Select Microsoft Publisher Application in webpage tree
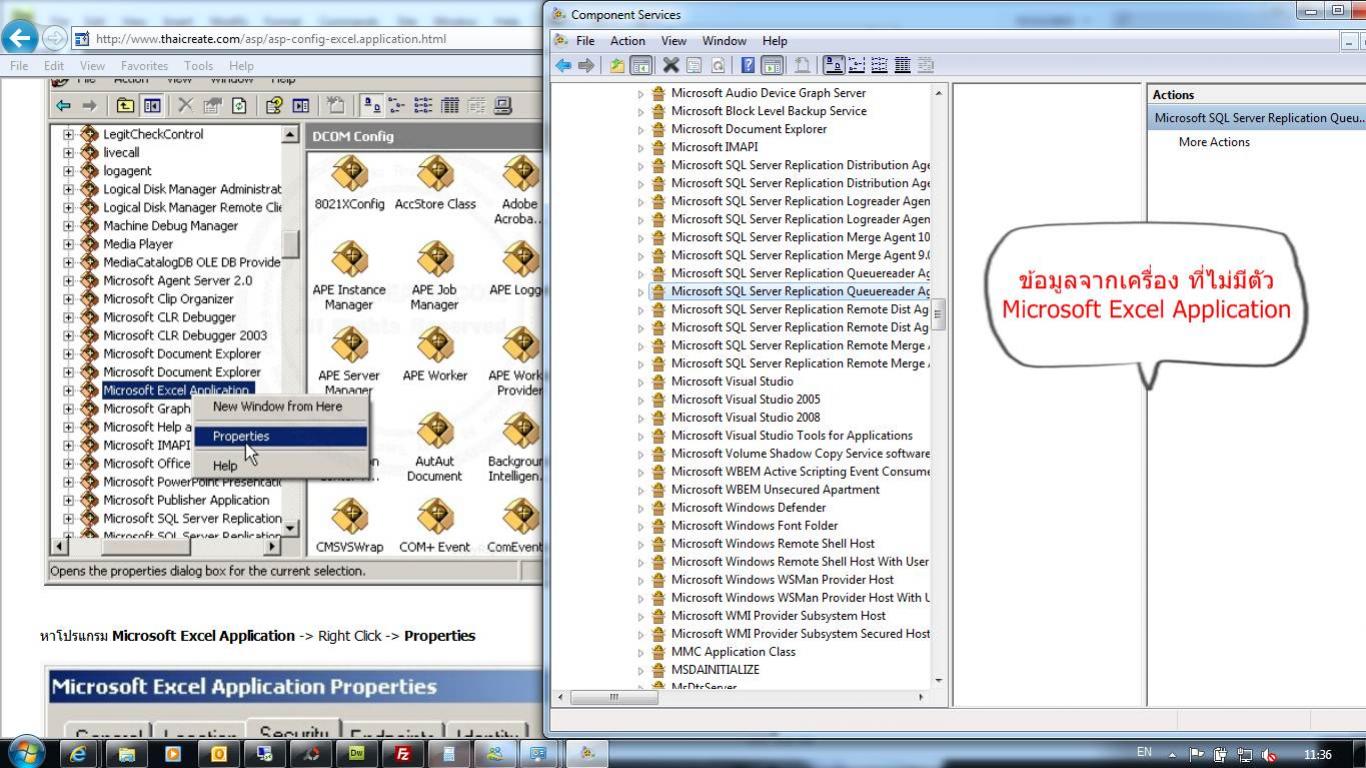The height and width of the screenshot is (768, 1366). [x=186, y=500]
